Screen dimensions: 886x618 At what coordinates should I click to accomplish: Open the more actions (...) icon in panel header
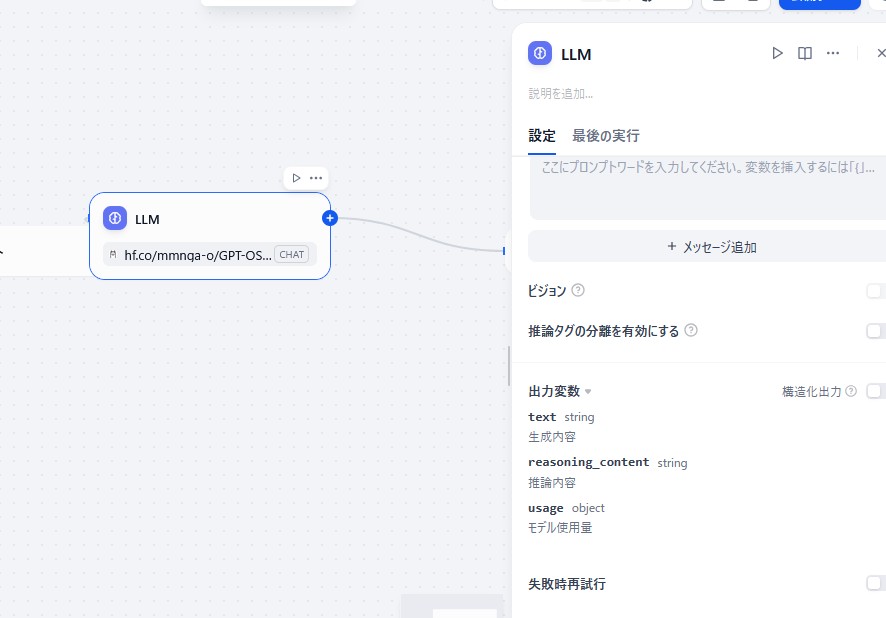(833, 53)
